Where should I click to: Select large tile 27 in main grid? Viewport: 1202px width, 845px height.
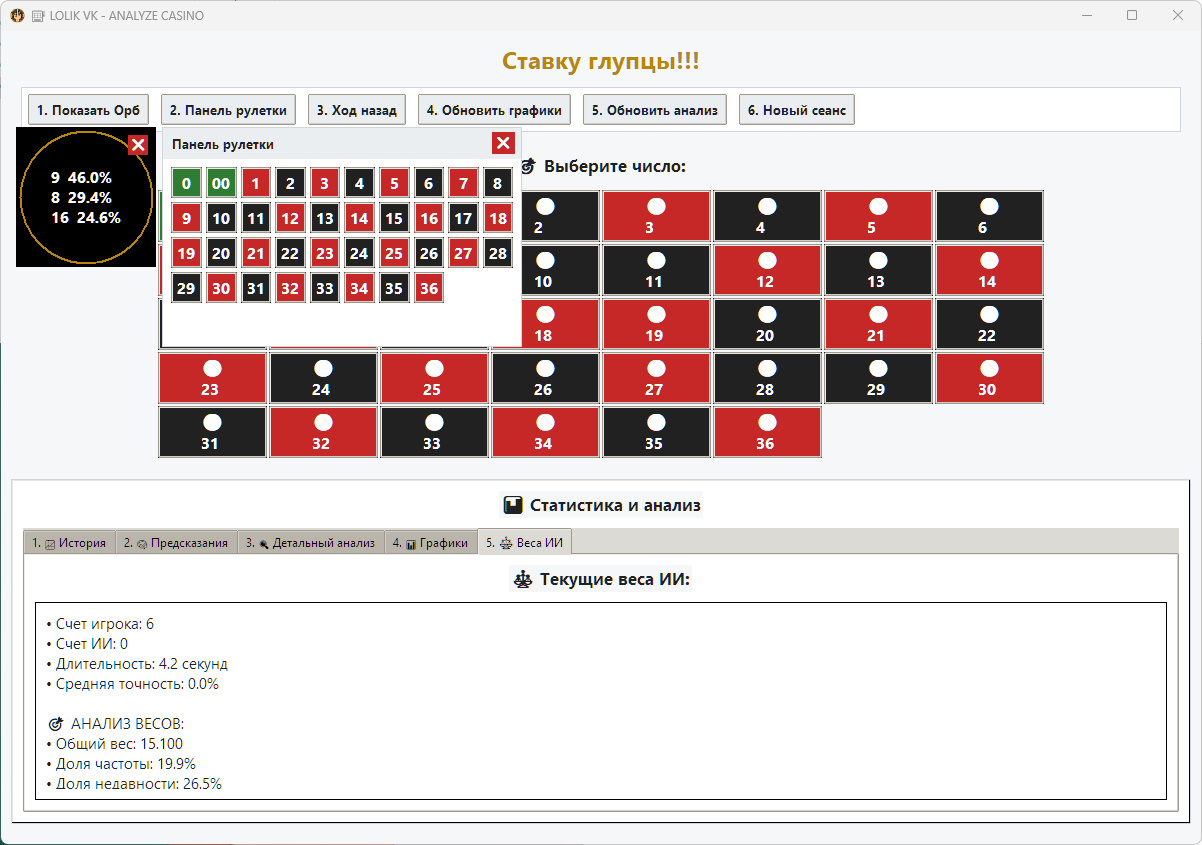click(x=656, y=378)
